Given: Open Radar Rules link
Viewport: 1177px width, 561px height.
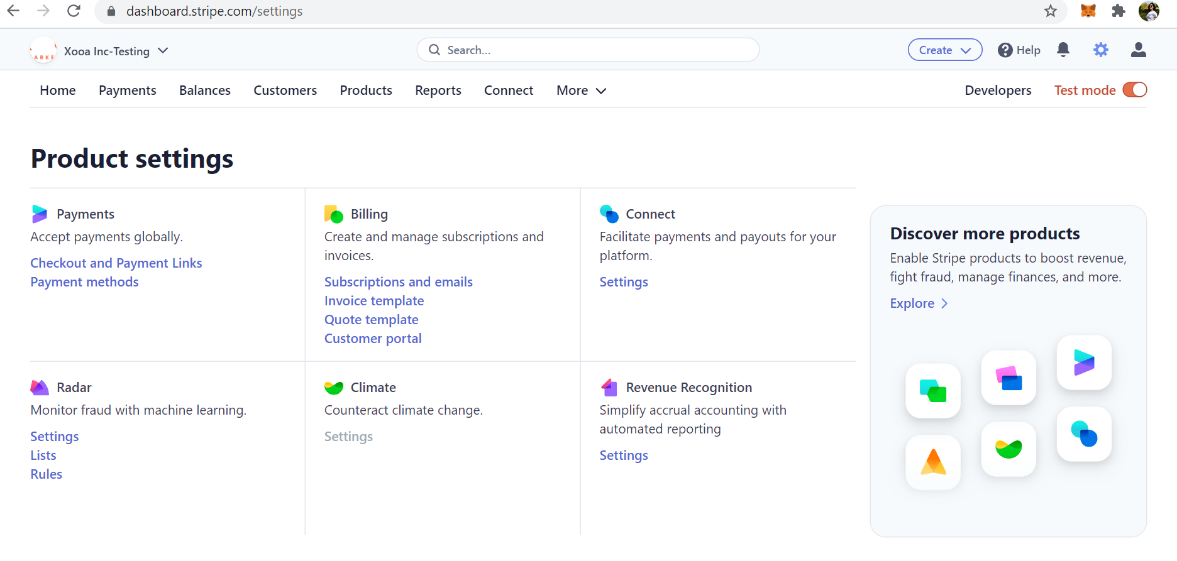Looking at the screenshot, I should [47, 474].
